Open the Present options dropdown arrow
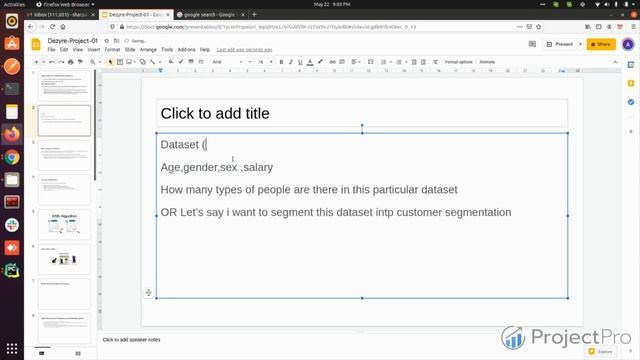The width and height of the screenshot is (640, 360). click(x=580, y=44)
